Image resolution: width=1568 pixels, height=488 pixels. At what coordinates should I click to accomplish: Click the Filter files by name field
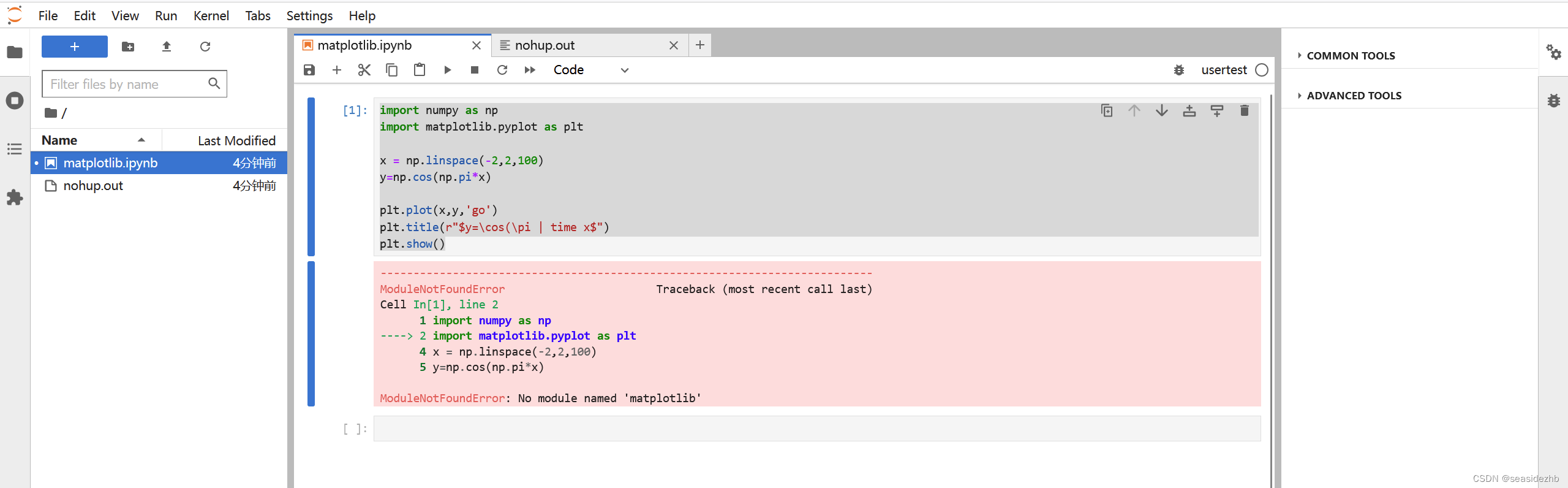[x=134, y=84]
